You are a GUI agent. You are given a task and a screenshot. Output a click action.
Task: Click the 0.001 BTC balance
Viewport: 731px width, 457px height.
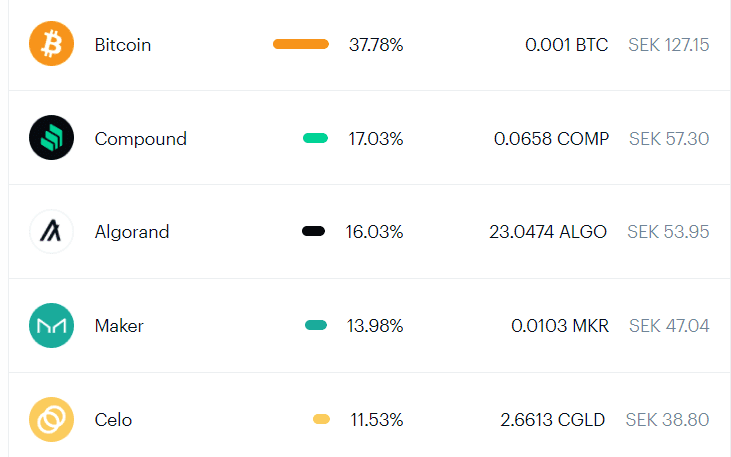(x=566, y=45)
